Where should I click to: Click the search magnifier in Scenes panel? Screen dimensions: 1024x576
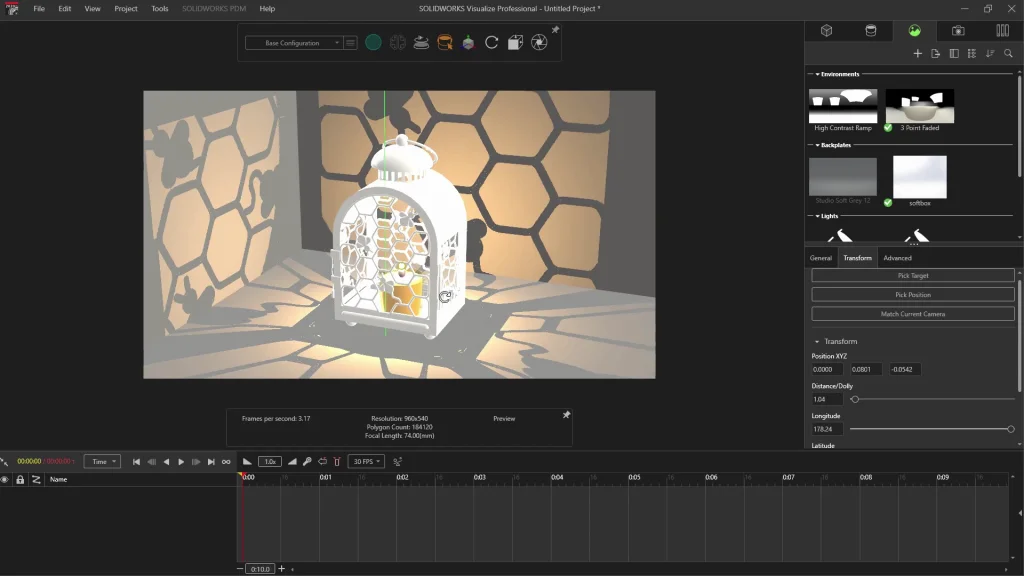coord(1008,54)
